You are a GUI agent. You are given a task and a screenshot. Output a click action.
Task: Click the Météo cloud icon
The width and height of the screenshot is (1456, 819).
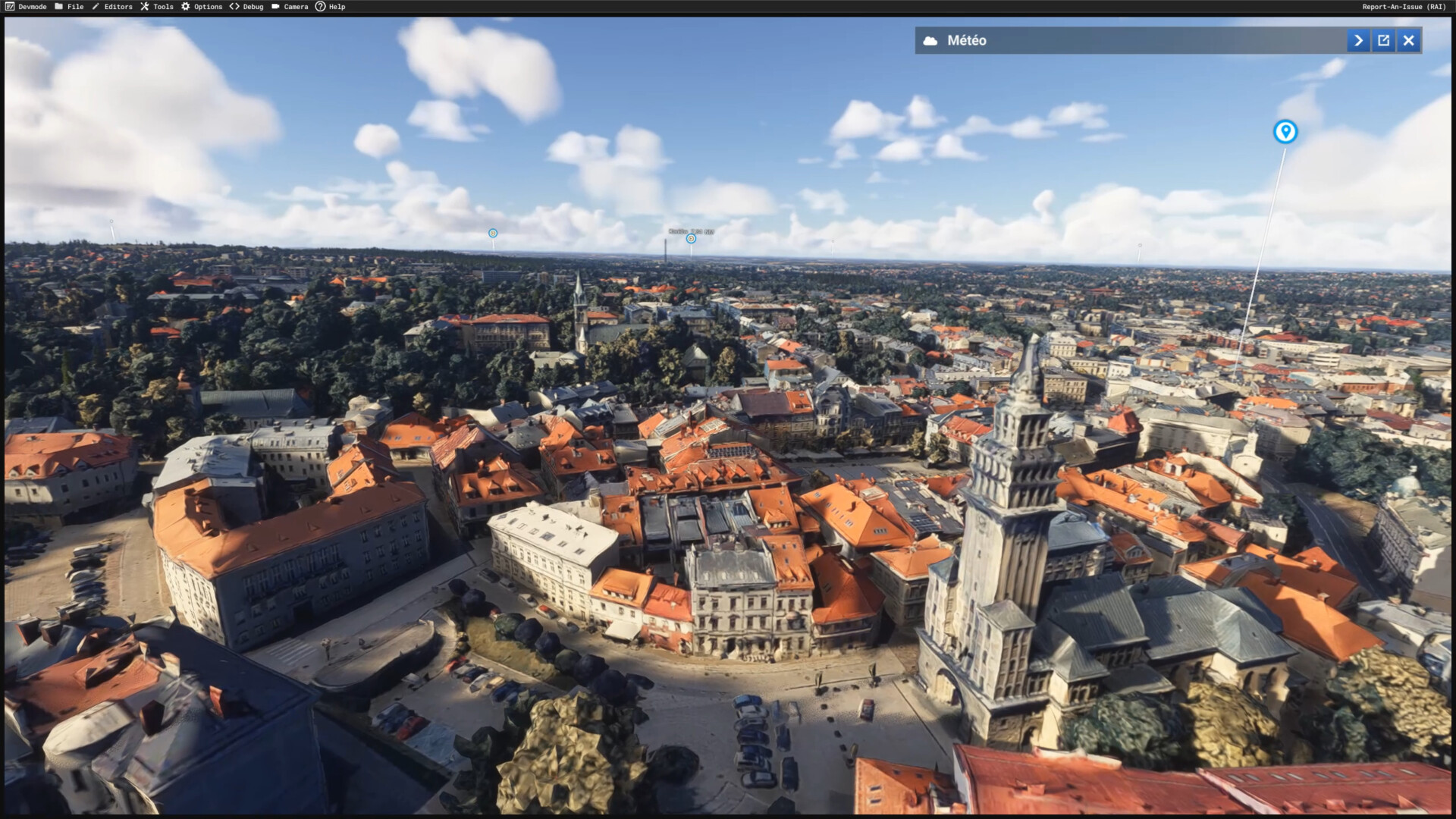[x=930, y=41]
